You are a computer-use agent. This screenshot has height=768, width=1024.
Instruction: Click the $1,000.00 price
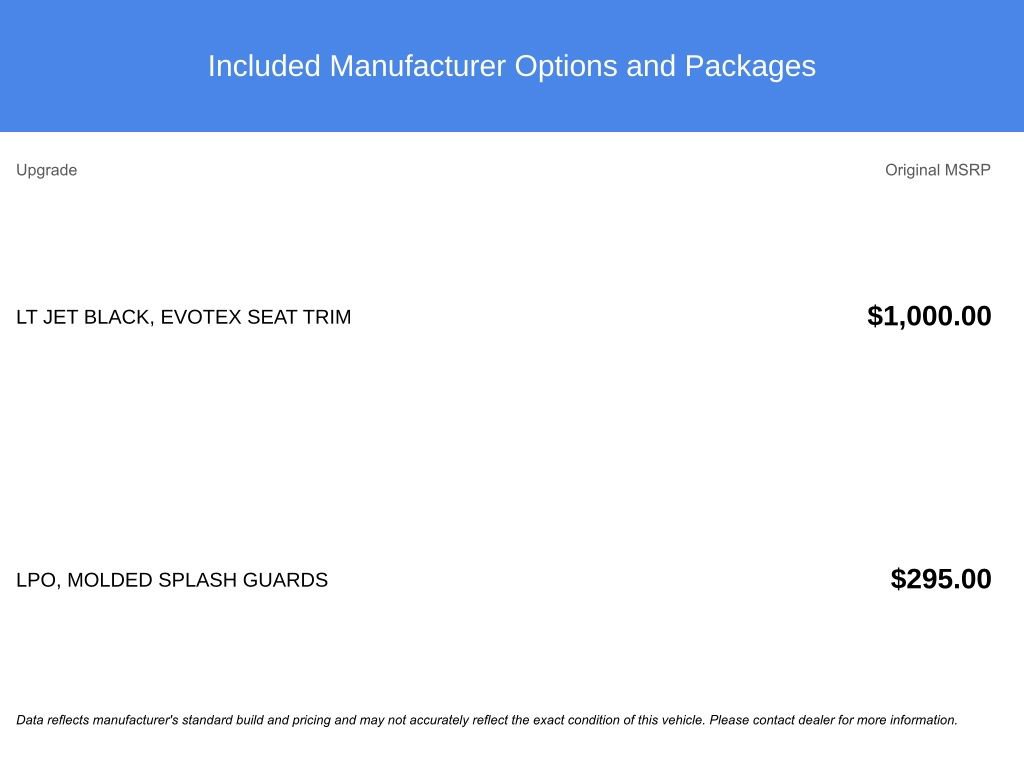coord(929,316)
